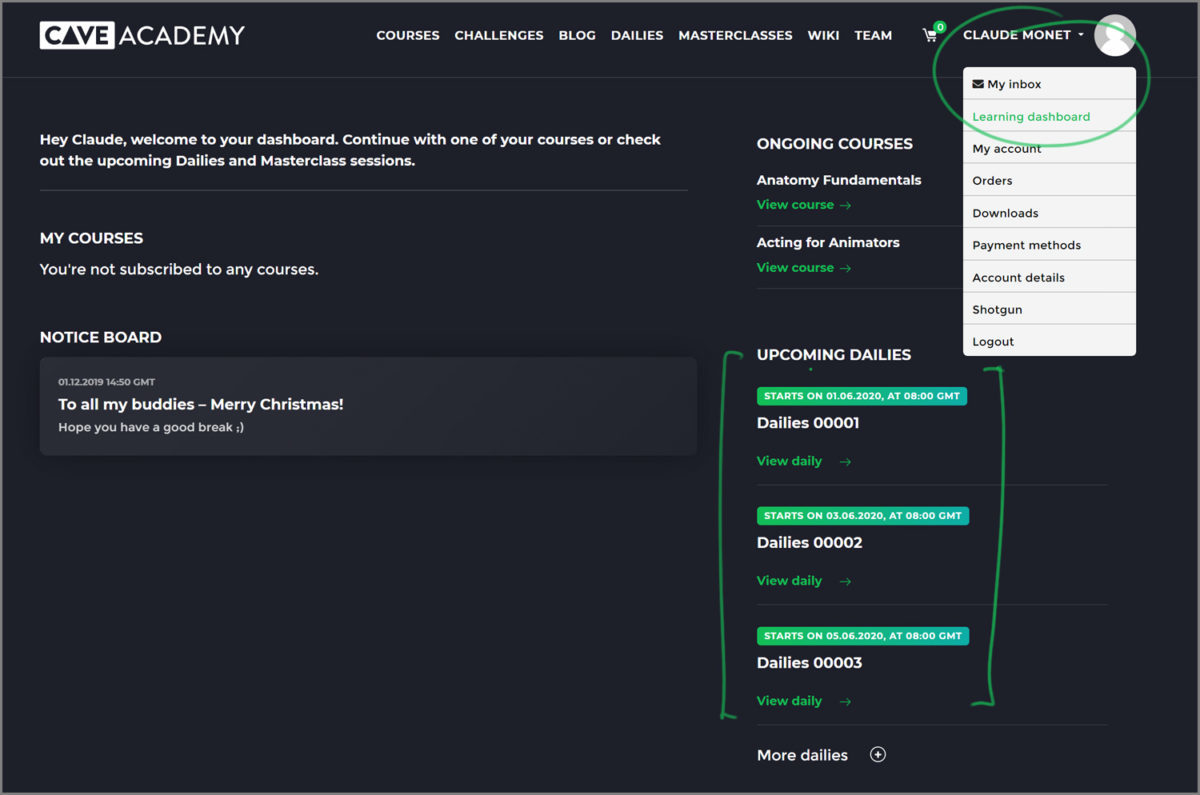Image resolution: width=1200 pixels, height=795 pixels.
Task: Go to Downloads in account menu
Action: click(x=1049, y=213)
